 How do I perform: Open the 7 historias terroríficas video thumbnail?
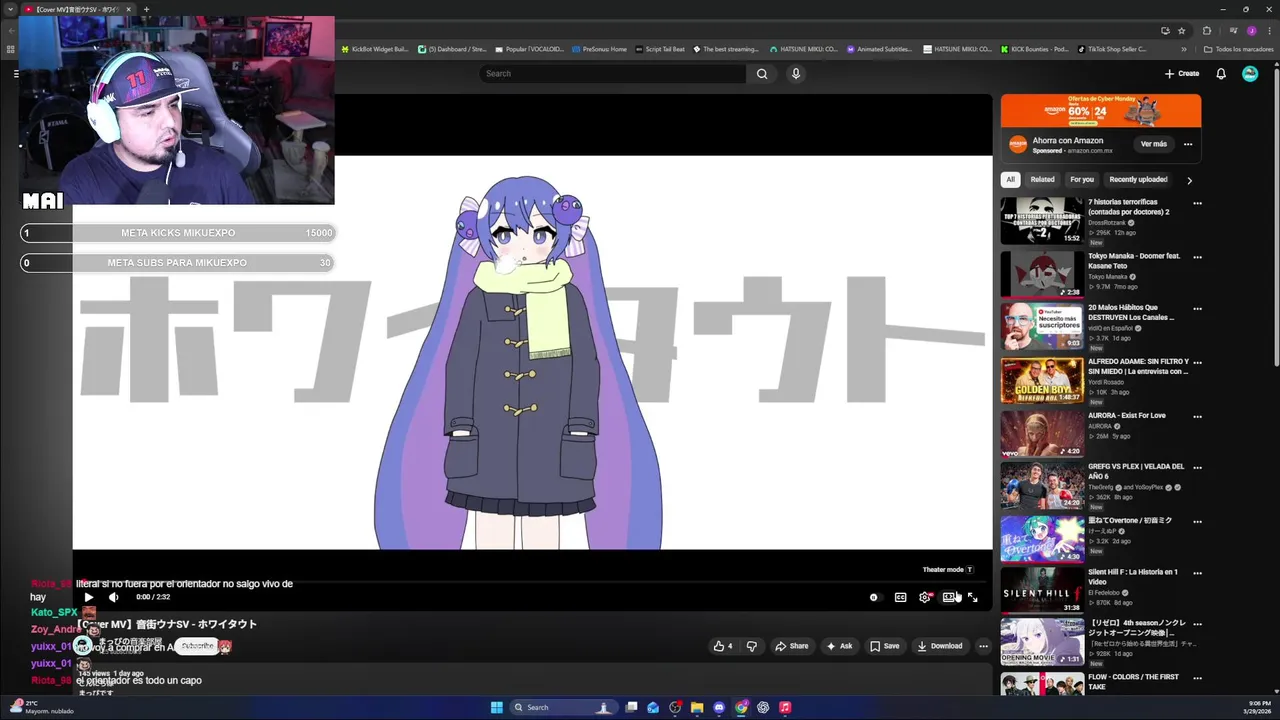tap(1042, 221)
